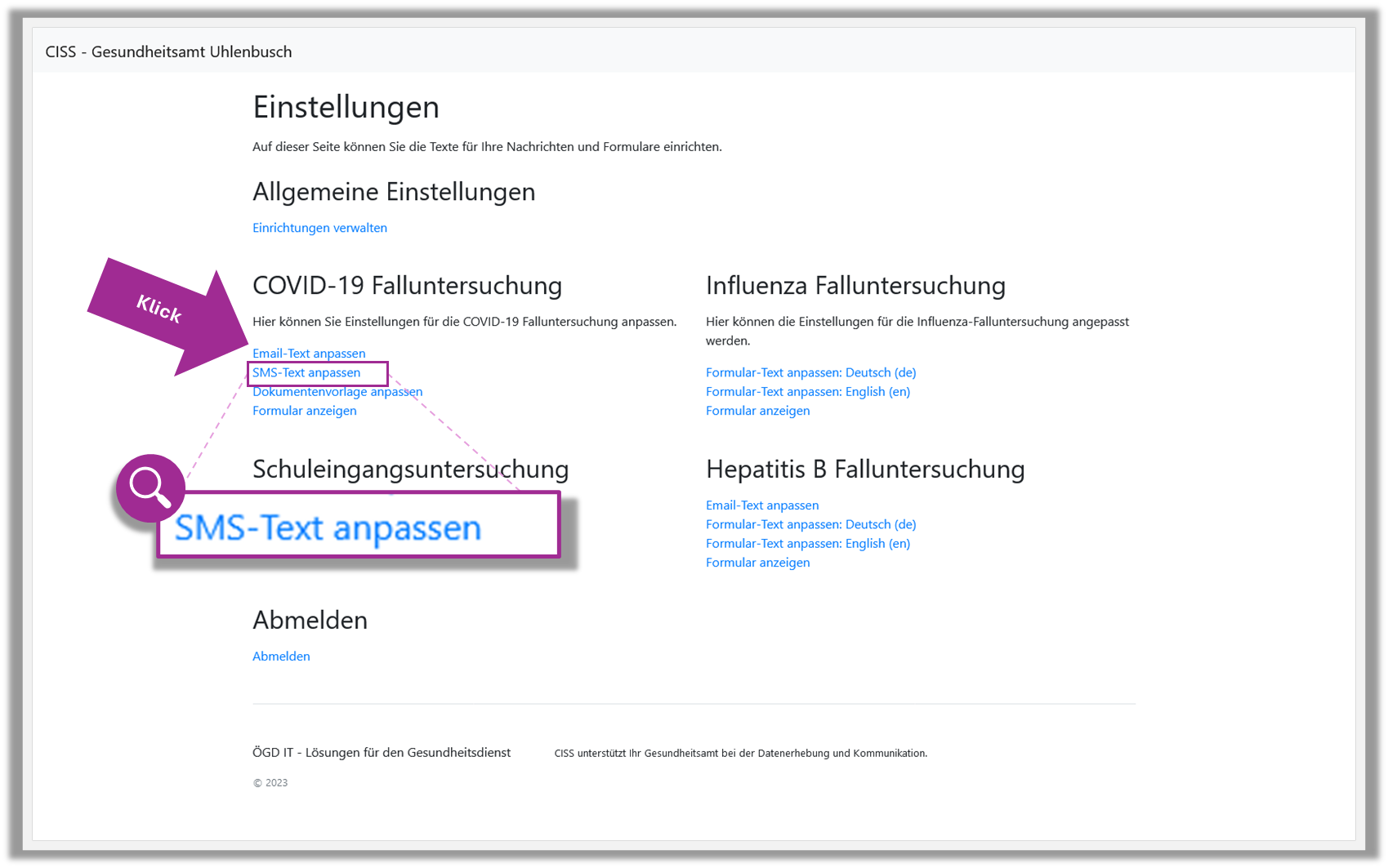
Task: Click the 'Schuleingangsuntersuchung' section heading
Action: pos(410,470)
